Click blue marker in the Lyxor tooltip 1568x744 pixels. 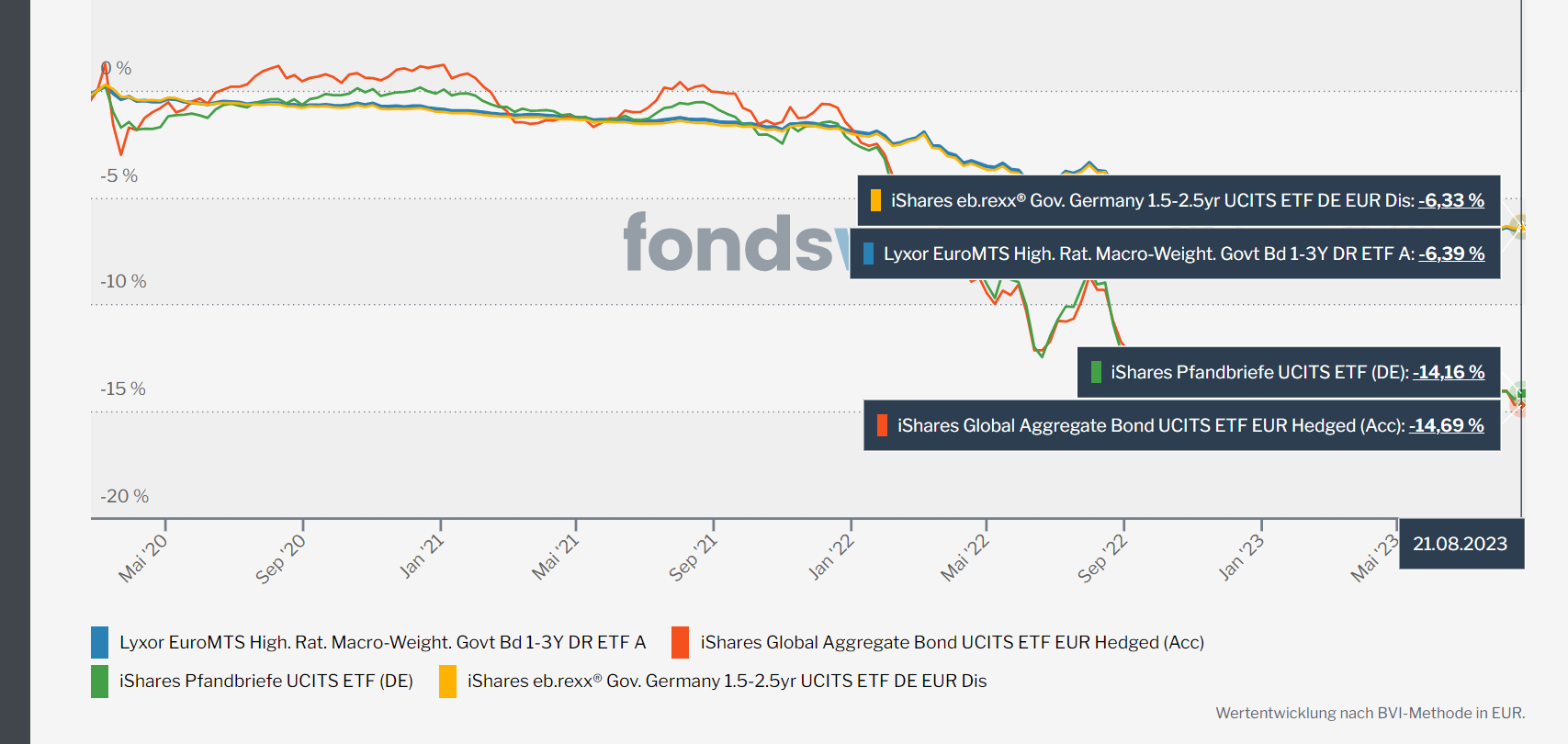(x=868, y=254)
